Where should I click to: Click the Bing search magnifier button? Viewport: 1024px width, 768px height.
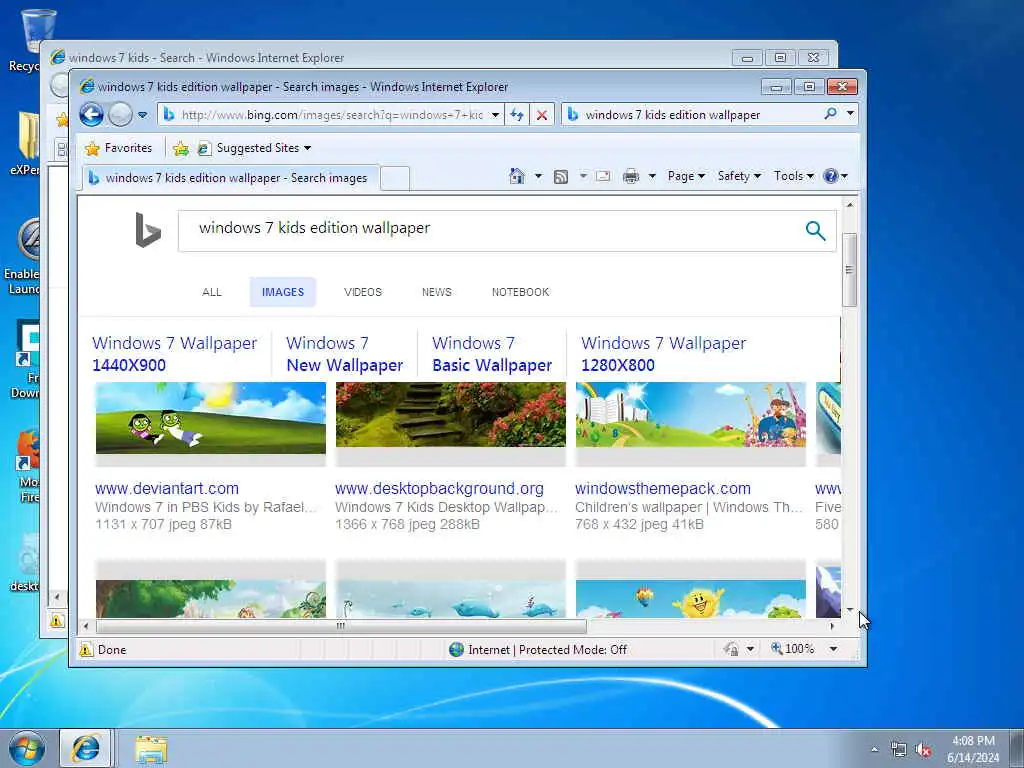(815, 231)
